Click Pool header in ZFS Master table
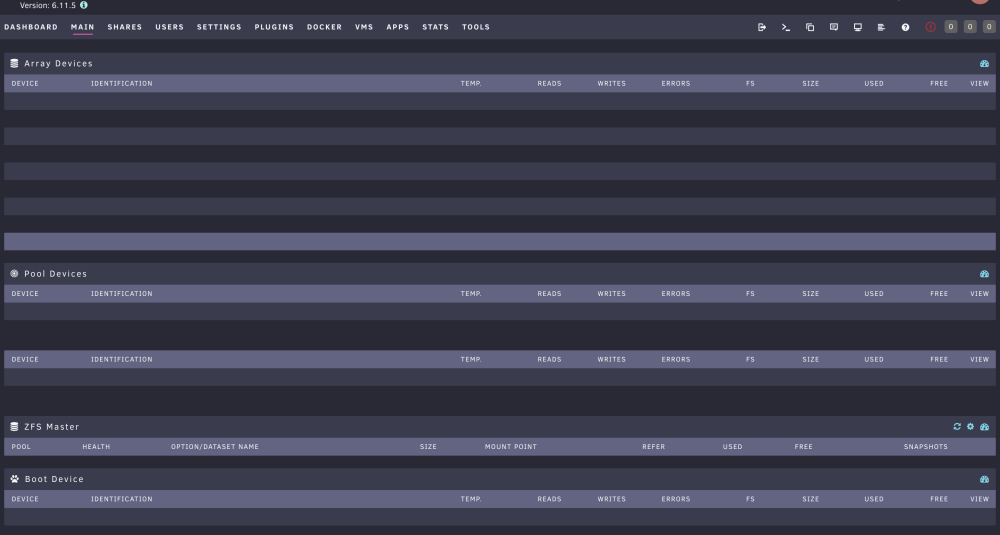 (x=21, y=447)
